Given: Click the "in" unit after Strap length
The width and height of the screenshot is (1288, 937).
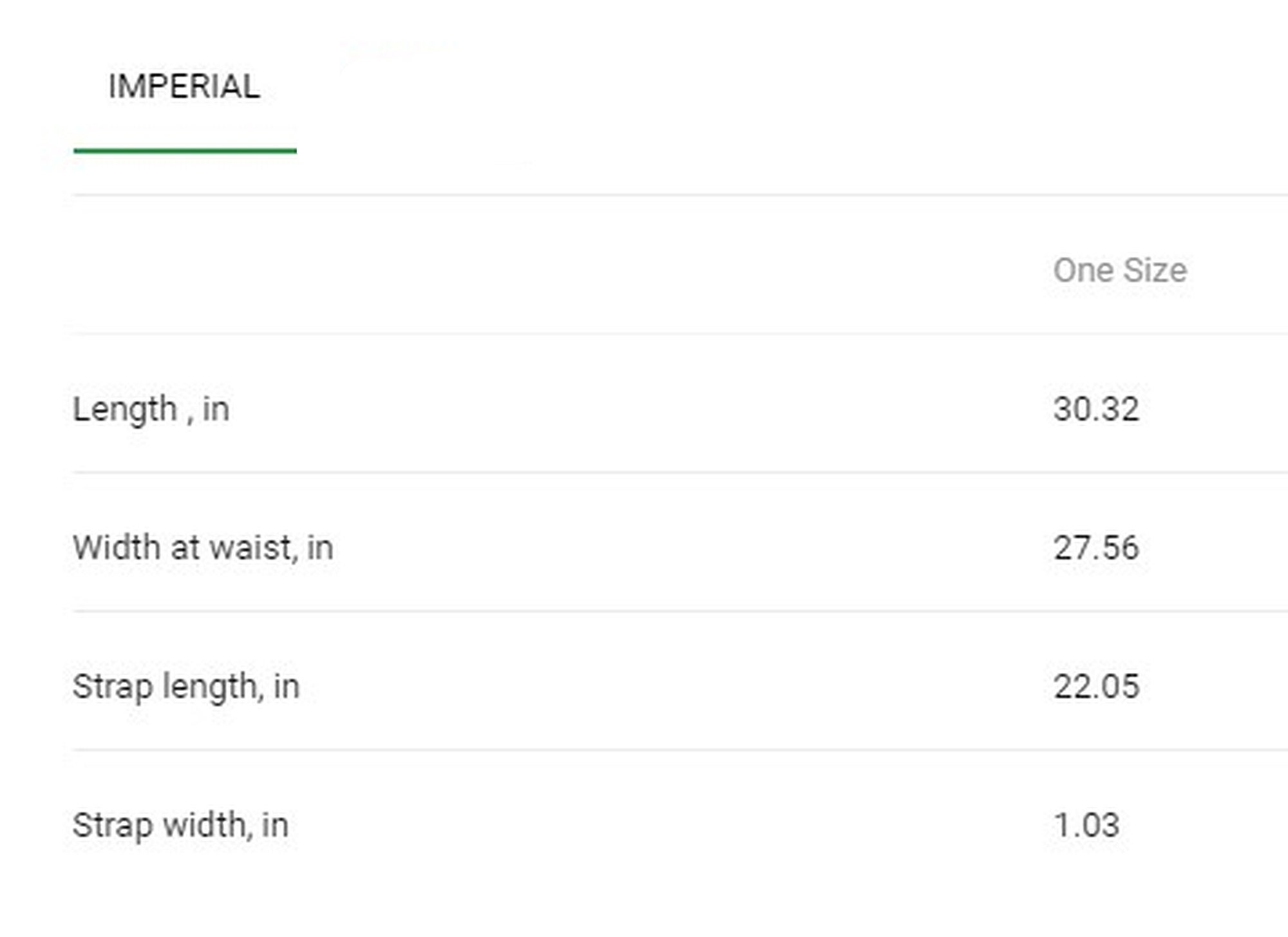Looking at the screenshot, I should pyautogui.click(x=287, y=686).
